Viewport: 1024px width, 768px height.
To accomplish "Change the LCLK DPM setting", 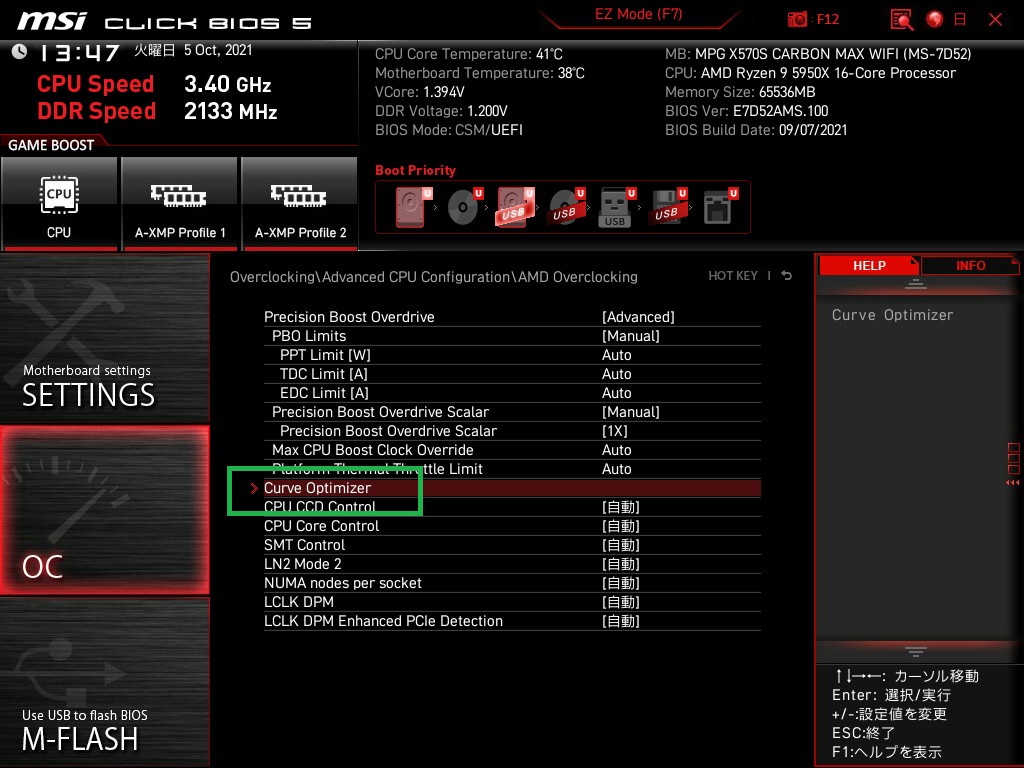I will point(512,601).
